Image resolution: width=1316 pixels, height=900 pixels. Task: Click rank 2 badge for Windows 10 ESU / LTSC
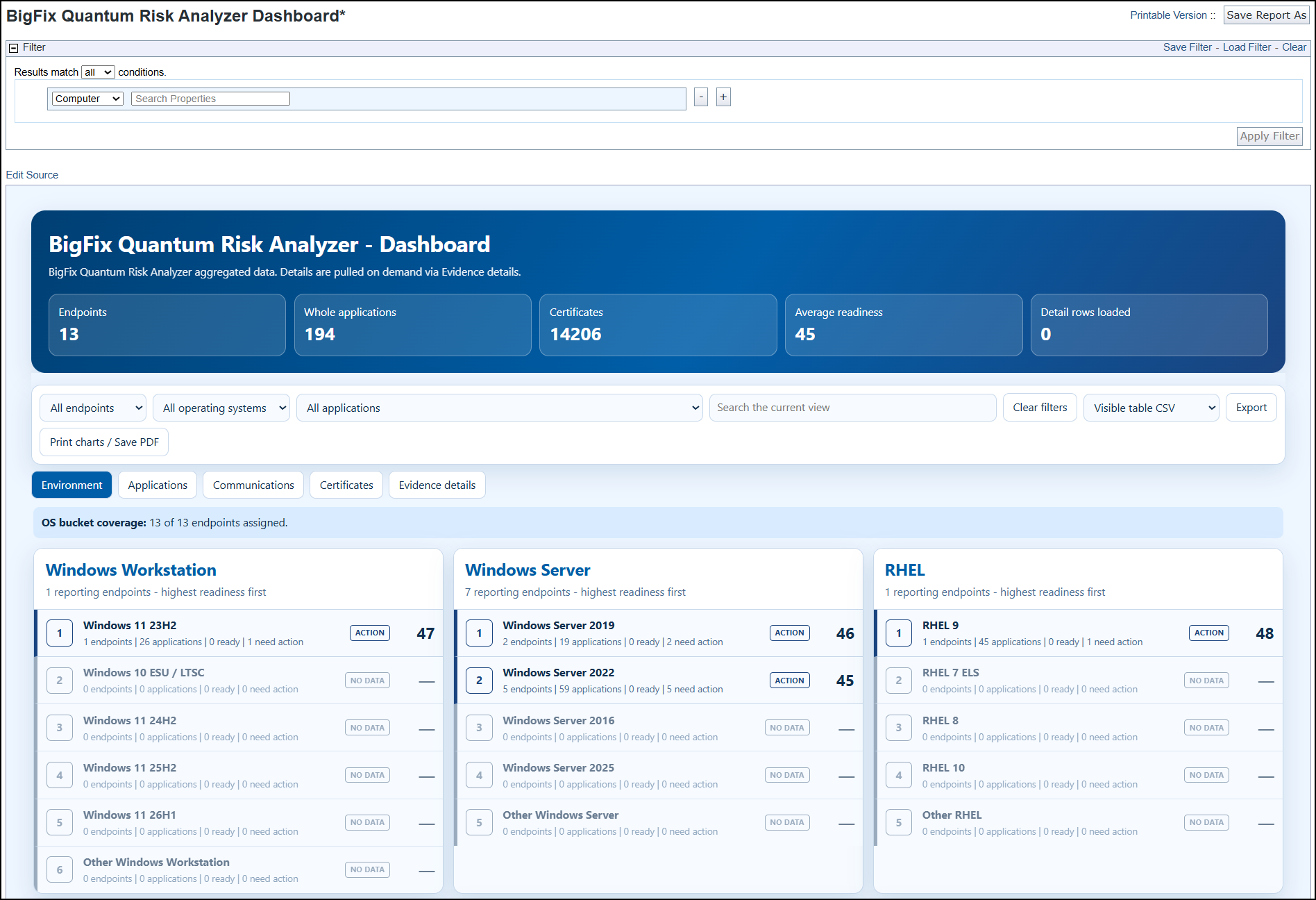60,681
